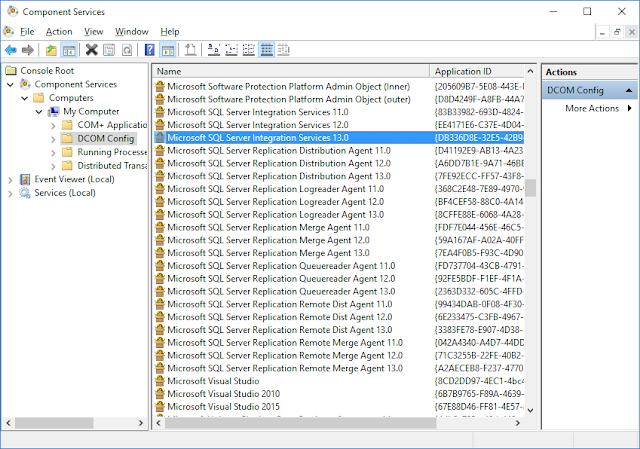Go forward with the gray arrow
Screen dimensions: 640x449
click(x=28, y=50)
